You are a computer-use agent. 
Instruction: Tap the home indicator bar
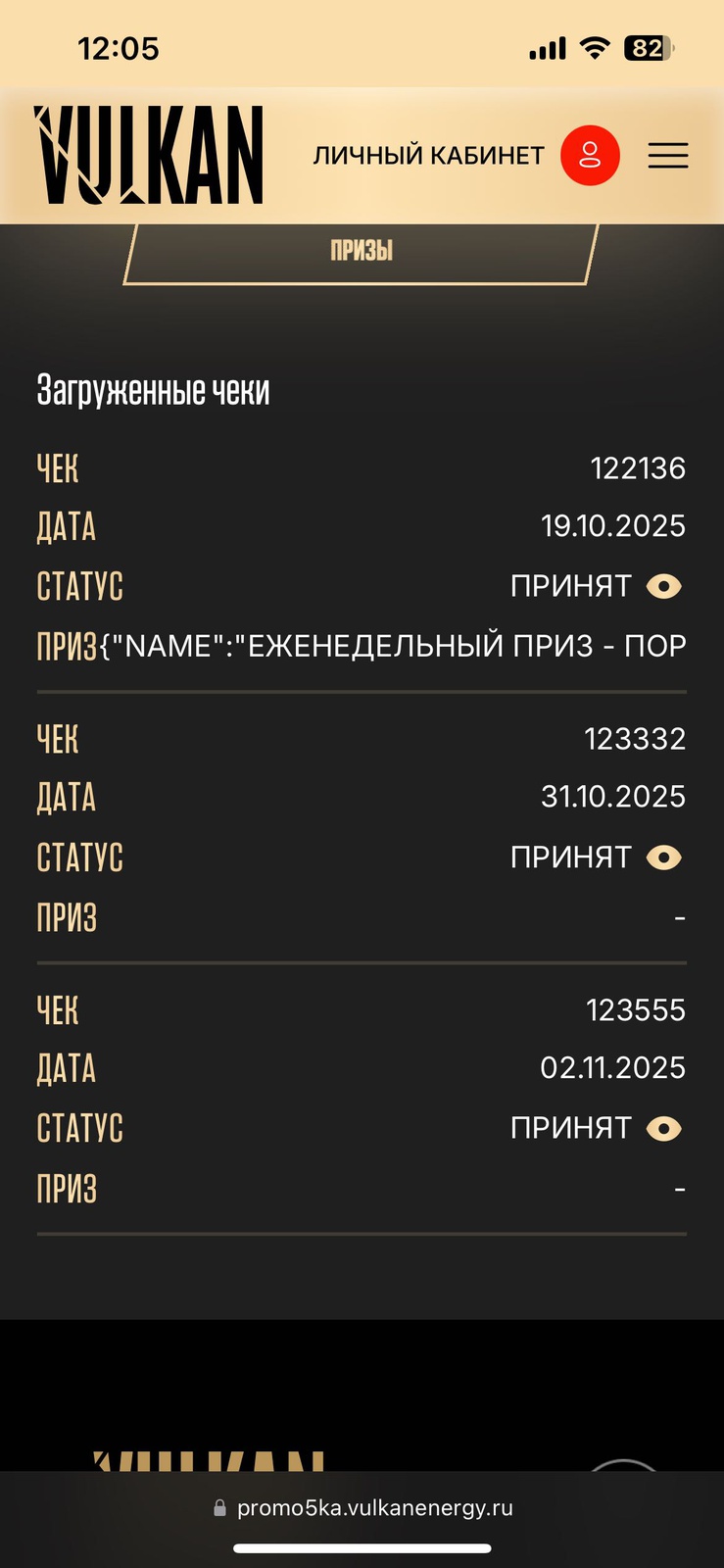[x=362, y=1548]
